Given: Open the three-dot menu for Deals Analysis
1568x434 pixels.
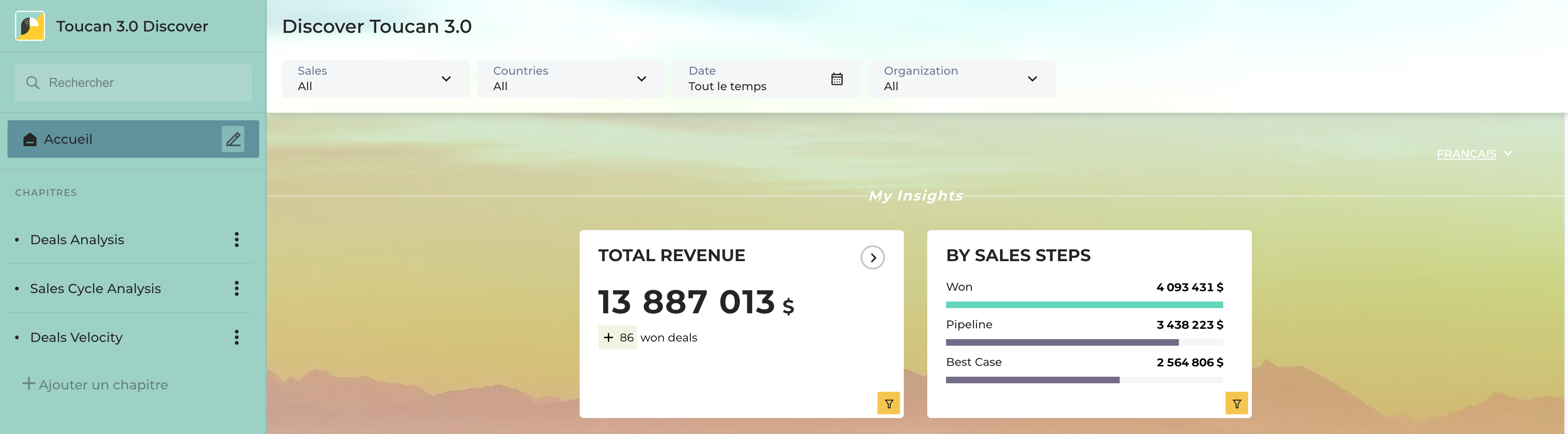Looking at the screenshot, I should (237, 240).
